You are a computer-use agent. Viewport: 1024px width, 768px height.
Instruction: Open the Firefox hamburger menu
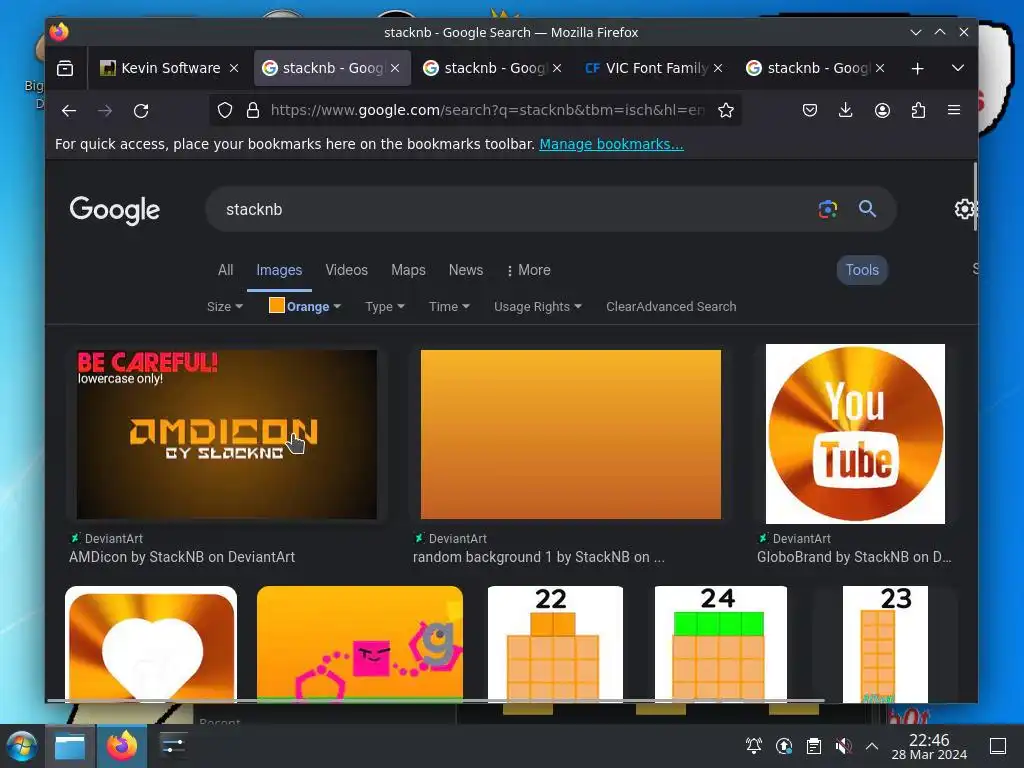point(954,110)
